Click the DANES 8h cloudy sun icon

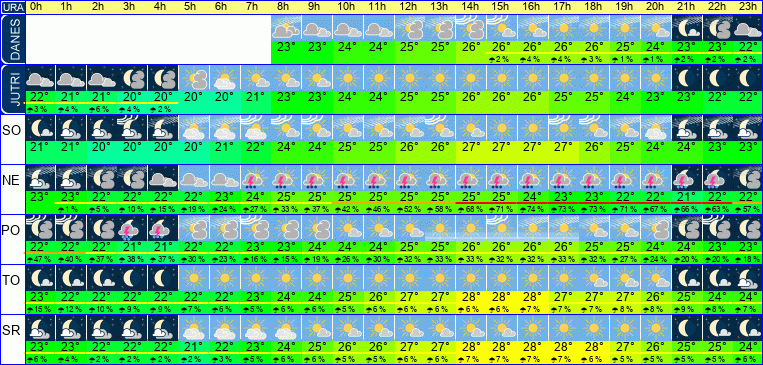pyautogui.click(x=286, y=28)
